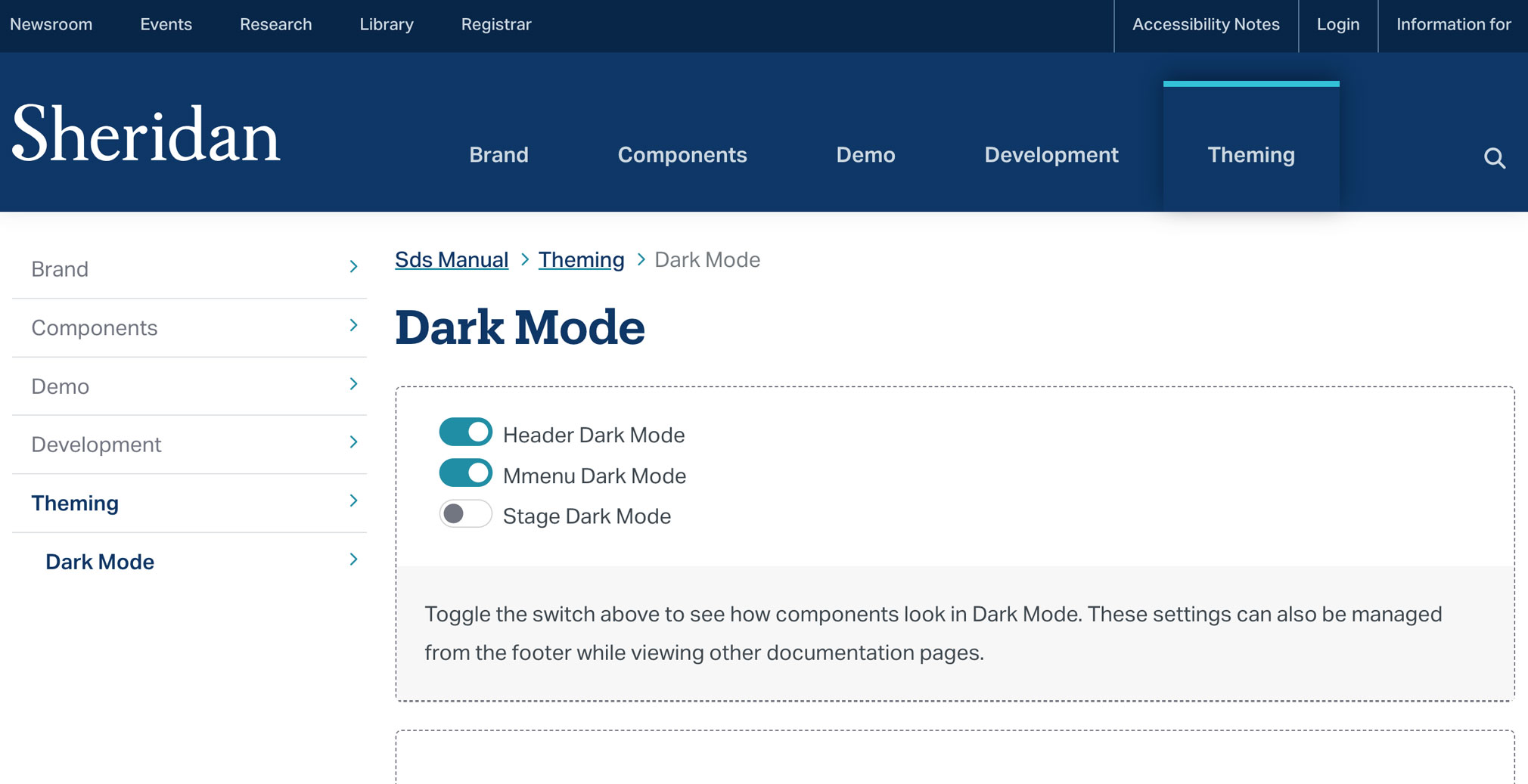This screenshot has height=784, width=1528.
Task: Disable the Header Dark Mode switch
Action: pos(466,432)
